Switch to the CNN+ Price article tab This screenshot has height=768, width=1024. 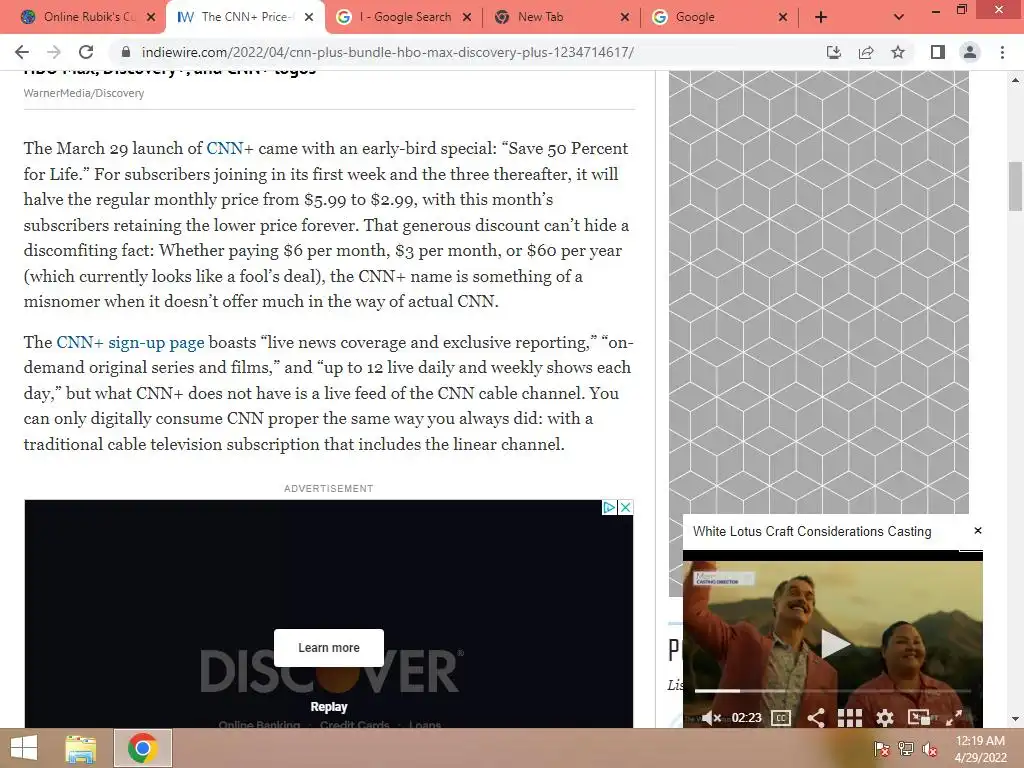tap(246, 17)
